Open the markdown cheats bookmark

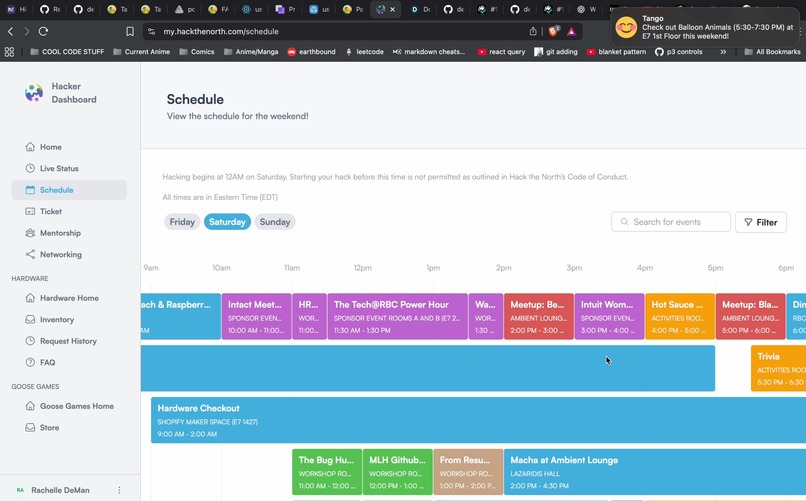tap(429, 52)
